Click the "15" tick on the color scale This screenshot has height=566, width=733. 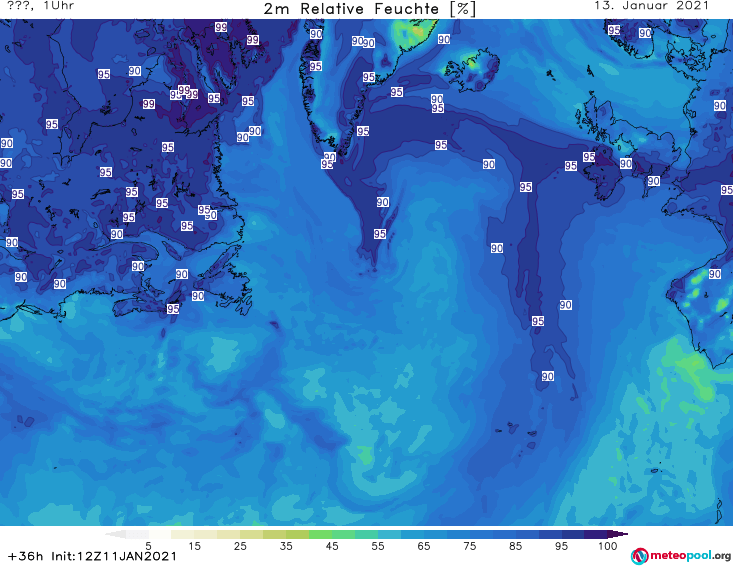[x=194, y=545]
